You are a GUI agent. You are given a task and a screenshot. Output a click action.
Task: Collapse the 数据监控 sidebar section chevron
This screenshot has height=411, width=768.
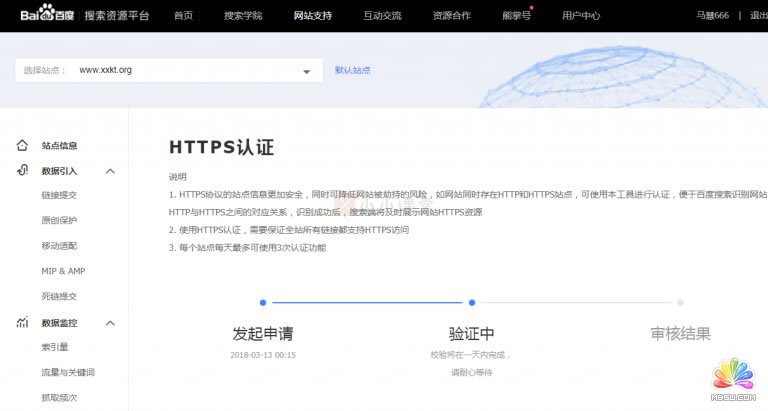tap(110, 323)
